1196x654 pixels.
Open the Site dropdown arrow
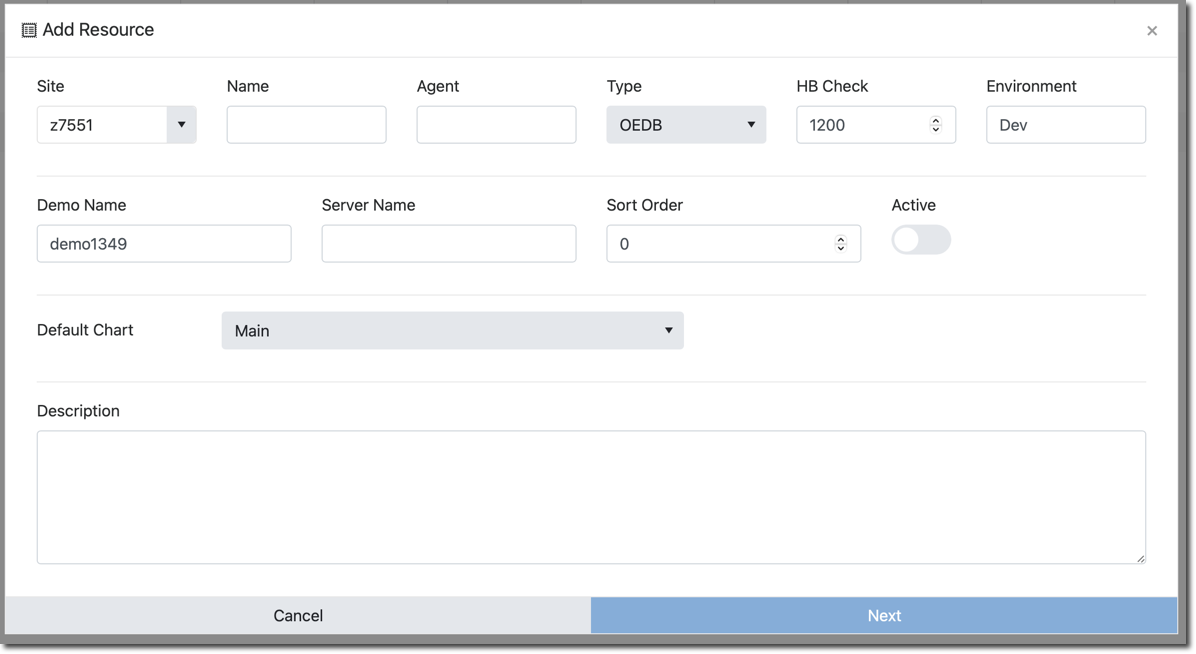coord(182,124)
